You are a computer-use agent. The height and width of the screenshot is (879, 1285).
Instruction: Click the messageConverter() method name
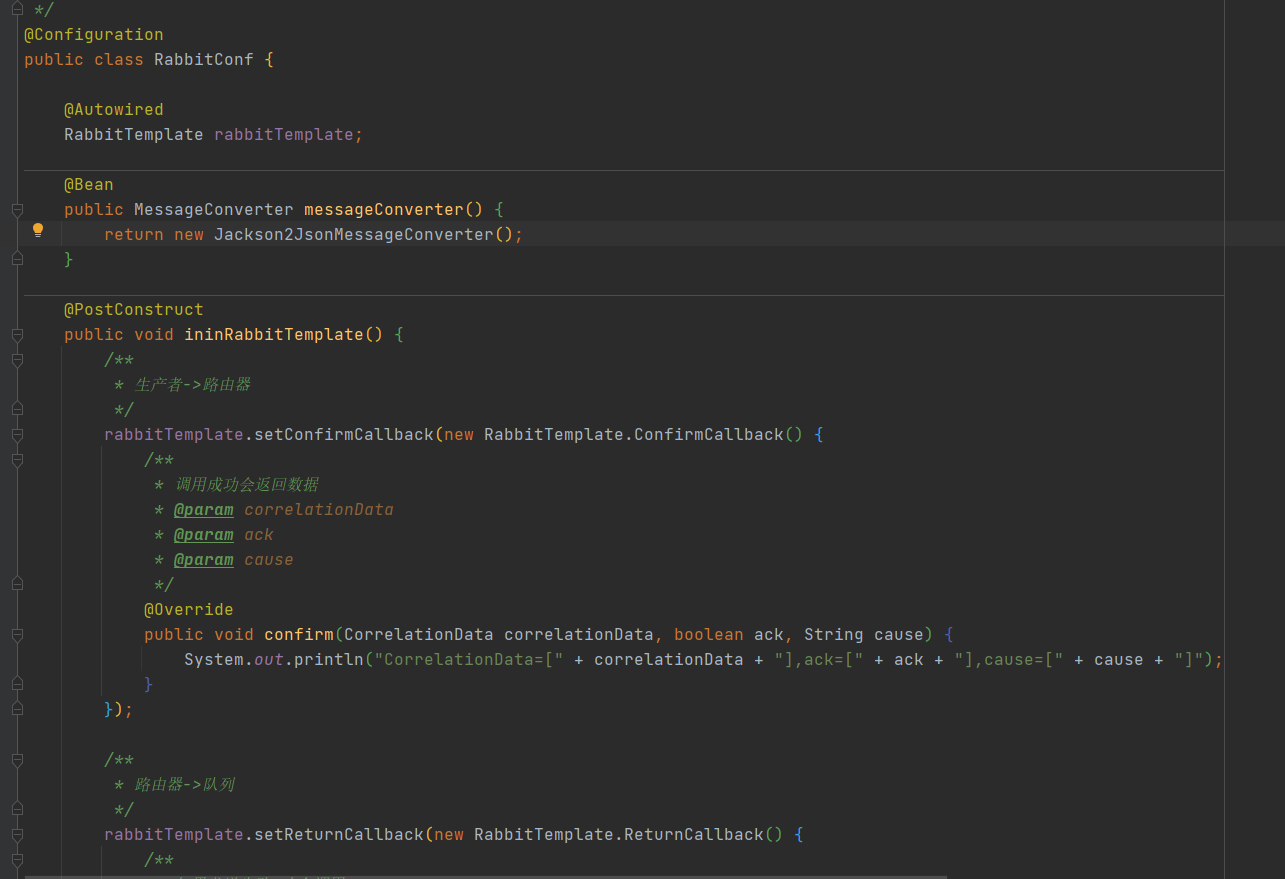[x=384, y=210]
